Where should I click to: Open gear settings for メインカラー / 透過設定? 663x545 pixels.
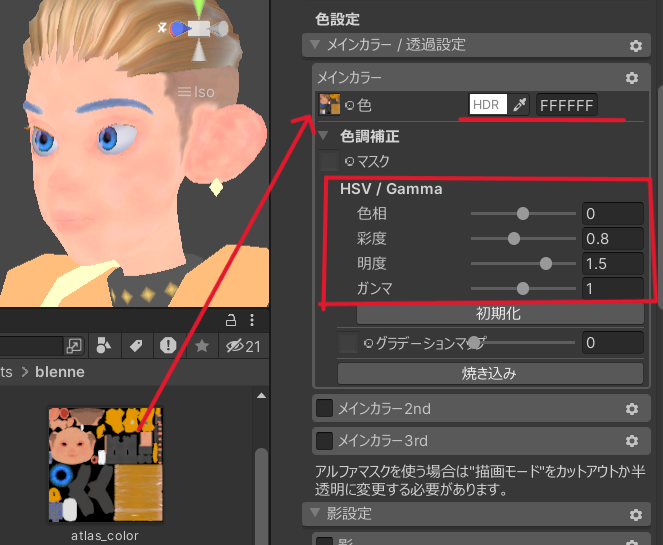click(x=635, y=46)
